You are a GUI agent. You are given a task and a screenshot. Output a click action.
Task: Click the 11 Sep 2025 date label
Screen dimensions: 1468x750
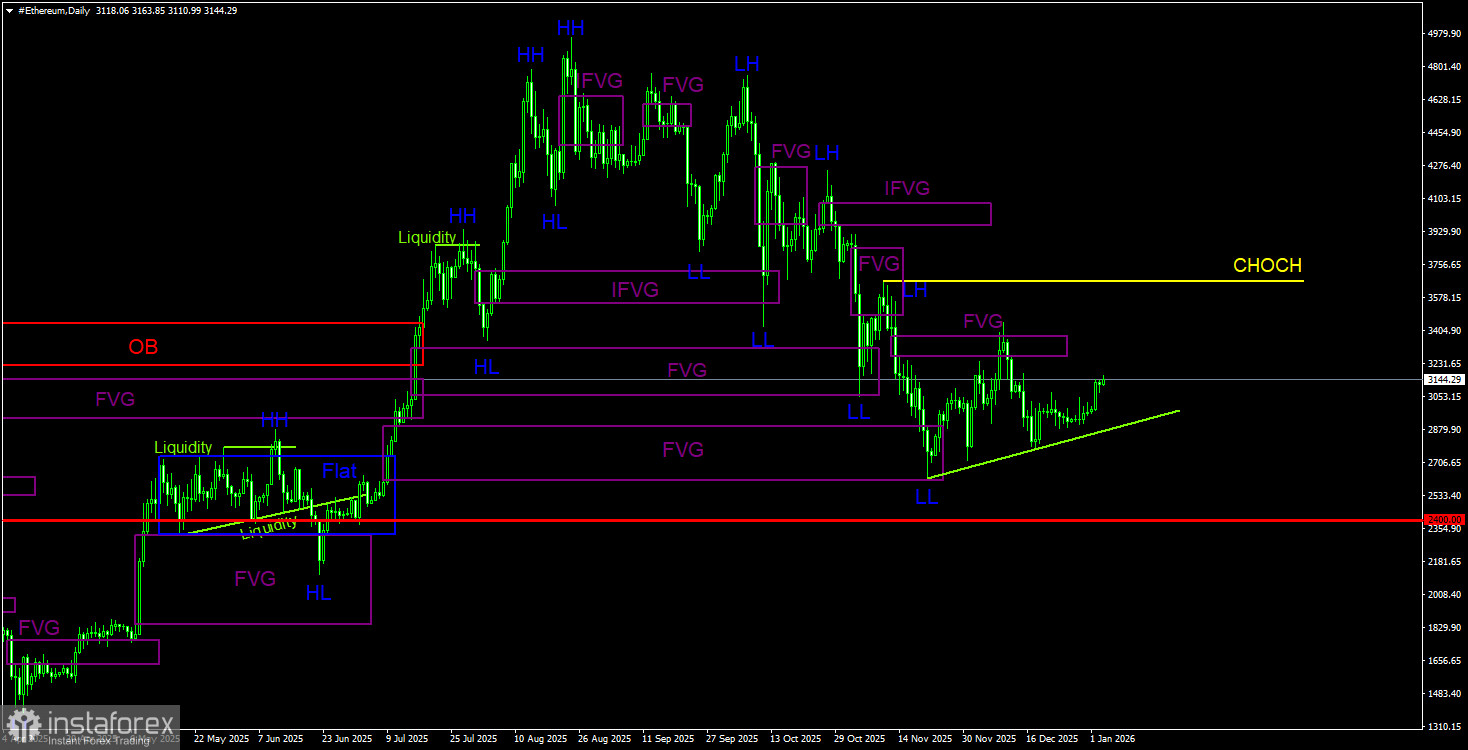pyautogui.click(x=667, y=739)
